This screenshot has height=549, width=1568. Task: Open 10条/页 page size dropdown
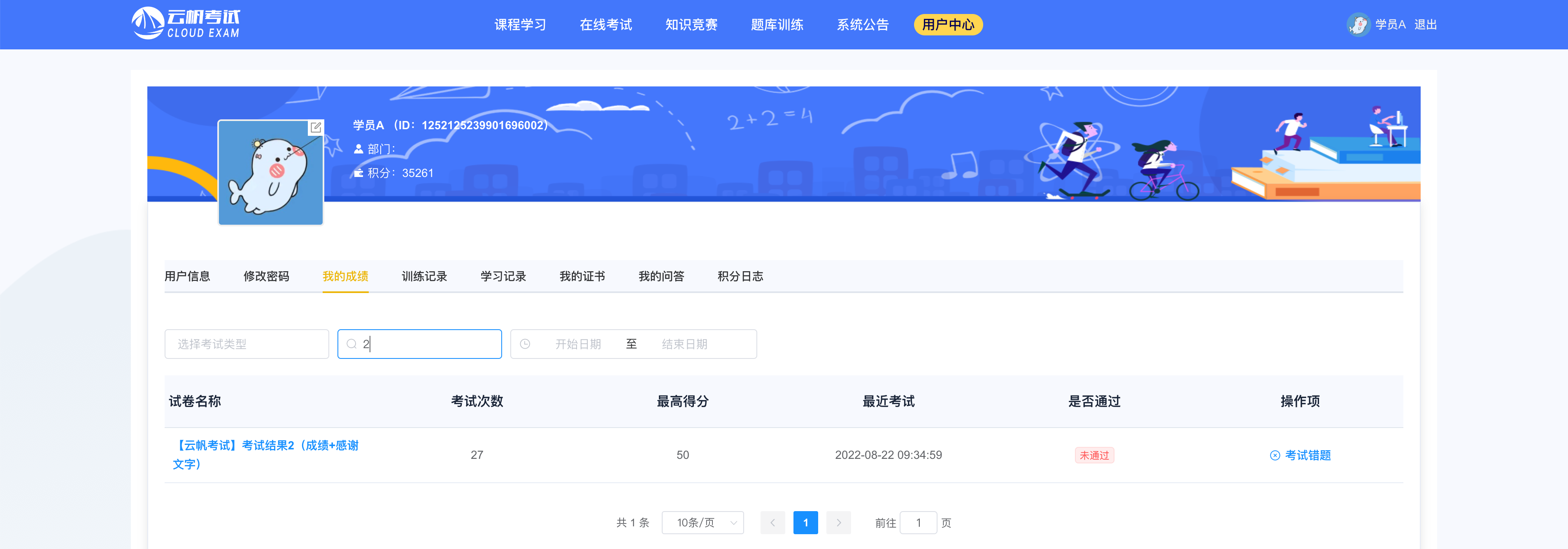click(703, 522)
